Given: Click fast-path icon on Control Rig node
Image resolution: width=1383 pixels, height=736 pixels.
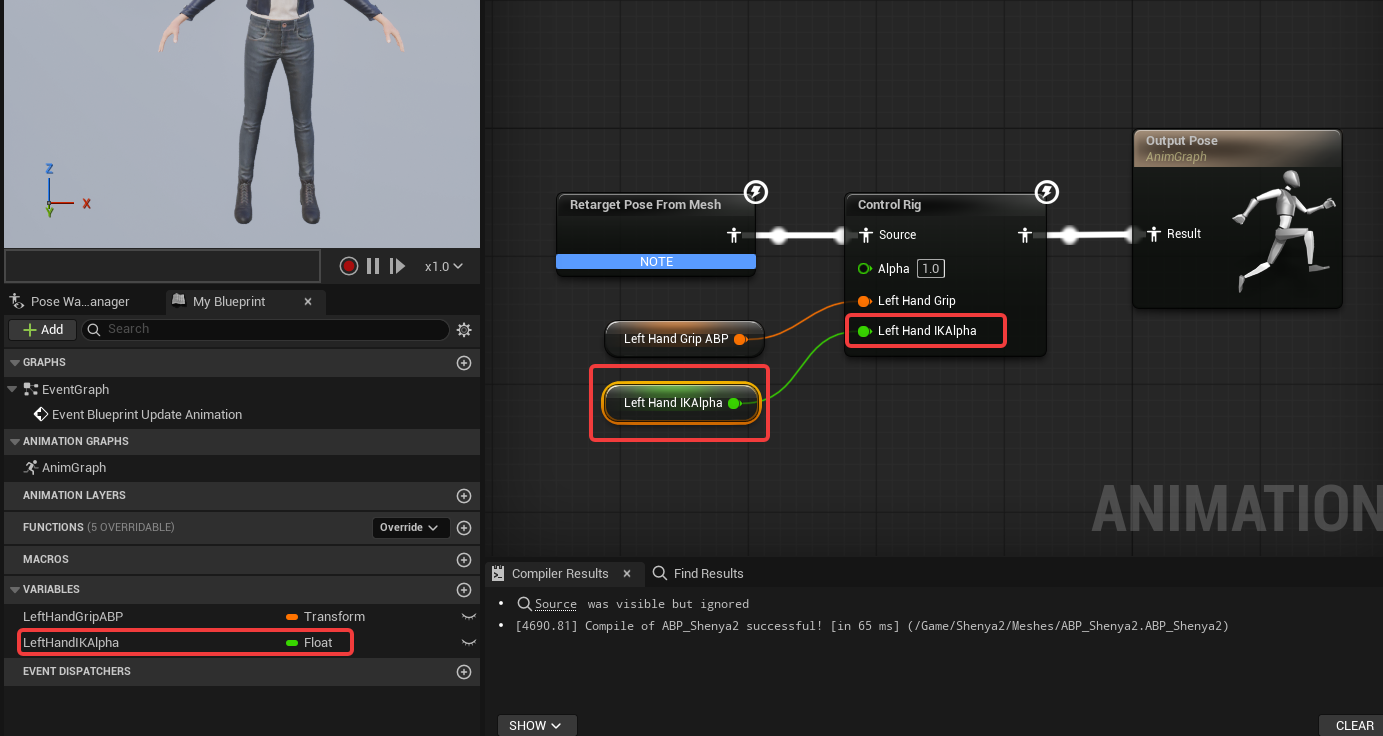Looking at the screenshot, I should [x=1046, y=191].
